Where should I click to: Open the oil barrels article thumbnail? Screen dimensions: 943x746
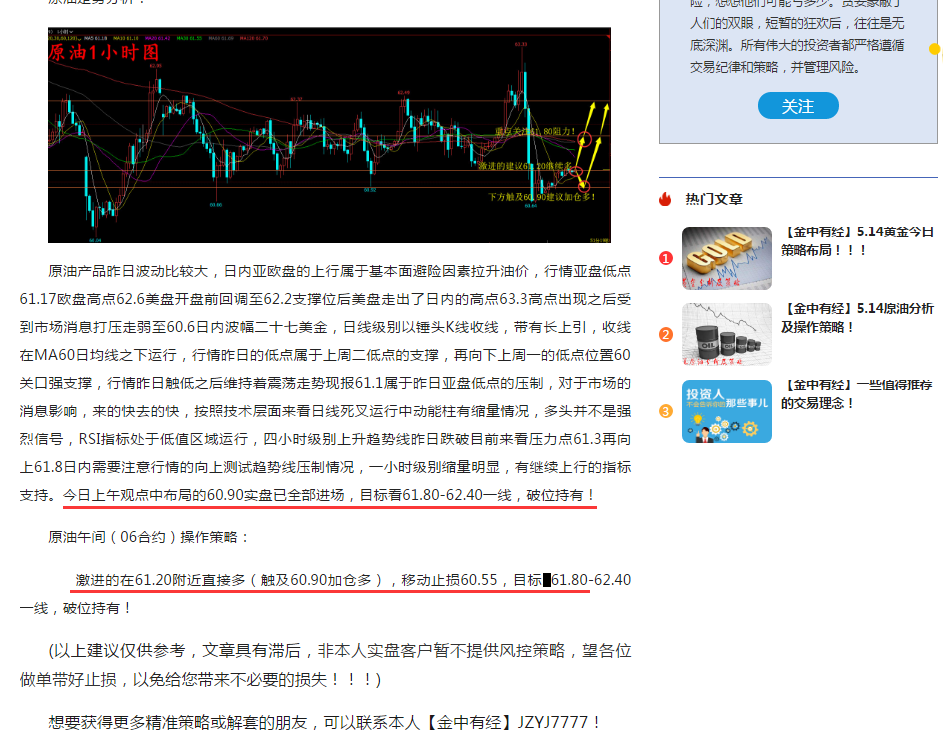[x=727, y=334]
